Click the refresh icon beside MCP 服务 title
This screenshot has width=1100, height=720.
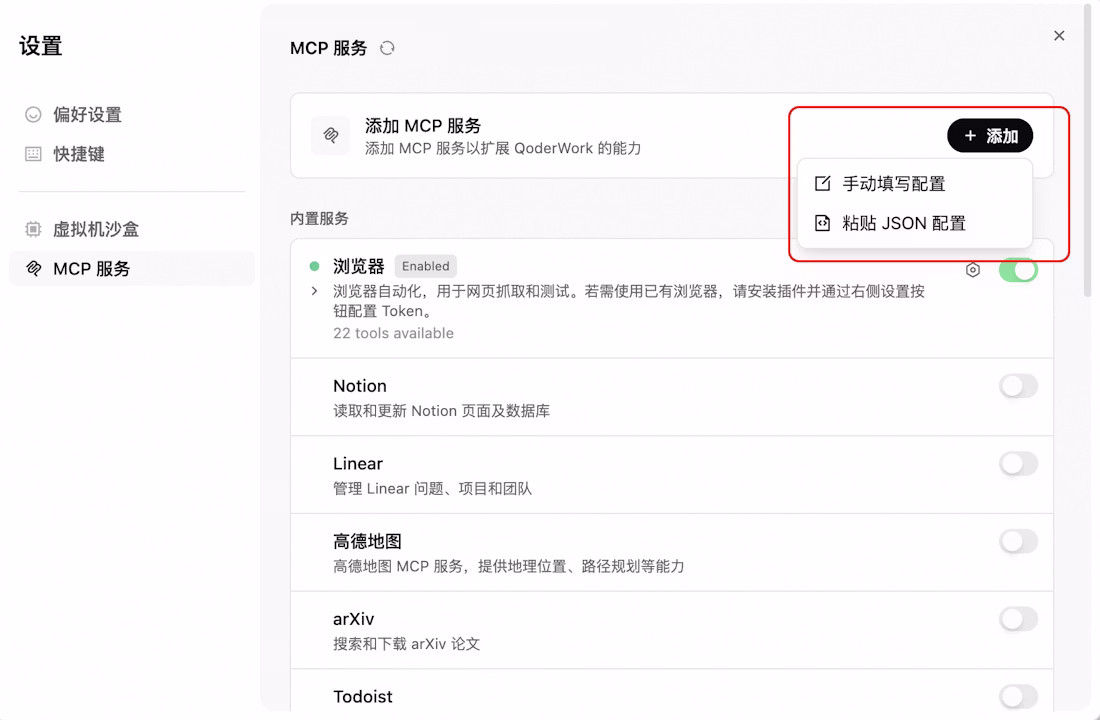tap(387, 48)
